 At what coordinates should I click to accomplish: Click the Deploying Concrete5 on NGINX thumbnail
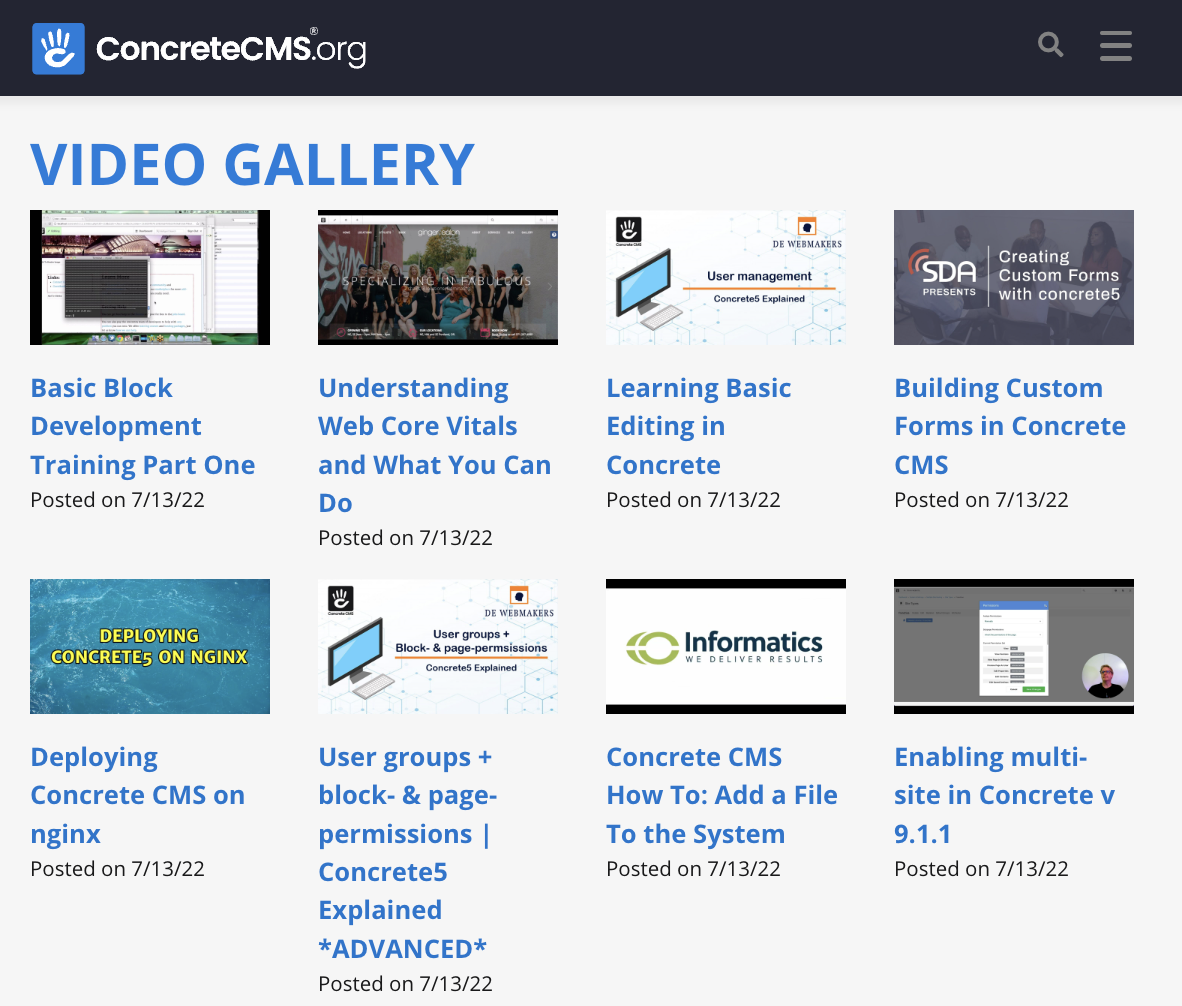150,646
